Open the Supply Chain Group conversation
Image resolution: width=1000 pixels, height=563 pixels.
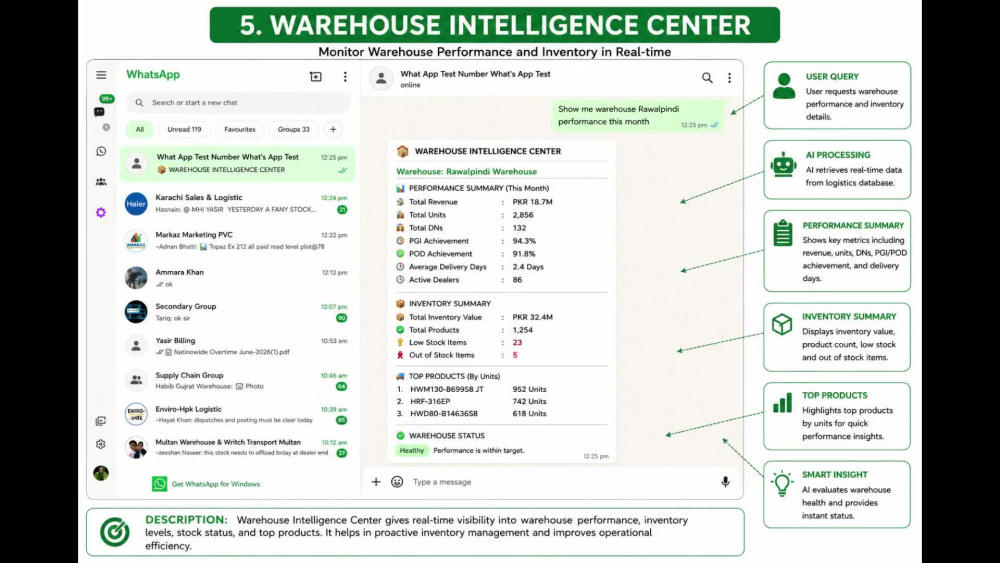click(x=237, y=380)
